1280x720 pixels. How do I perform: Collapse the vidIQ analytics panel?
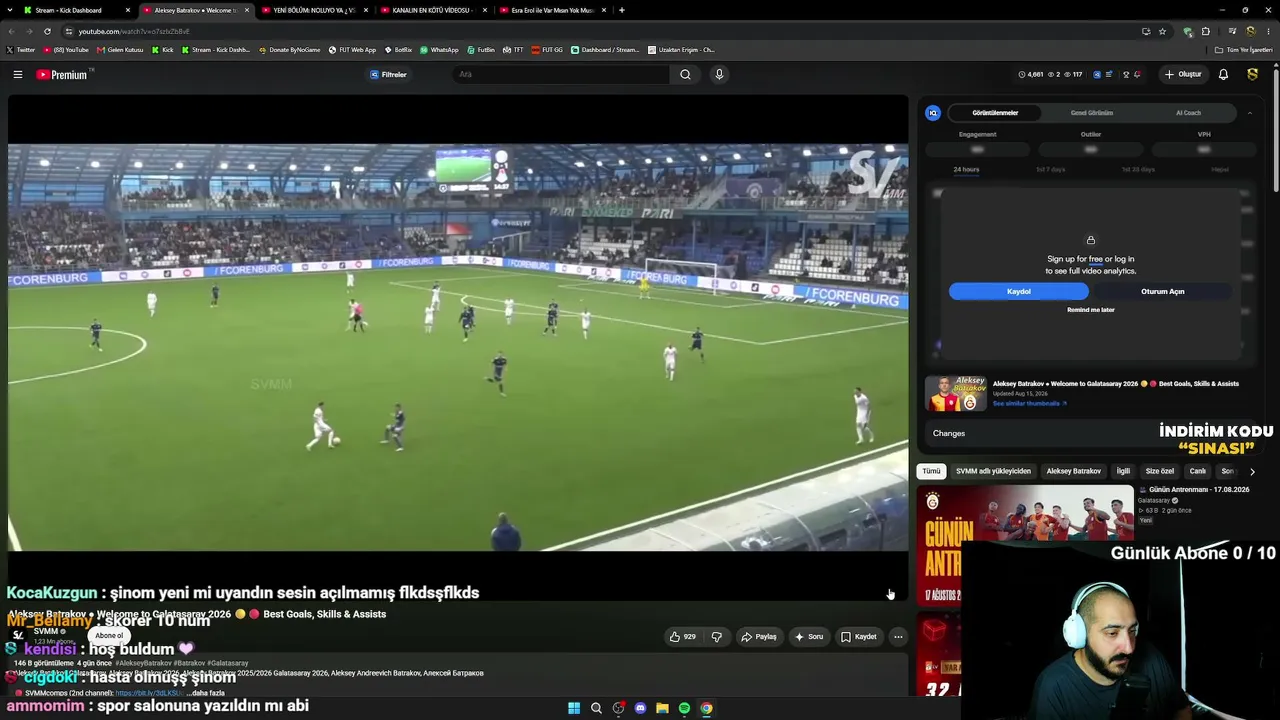coord(1249,113)
